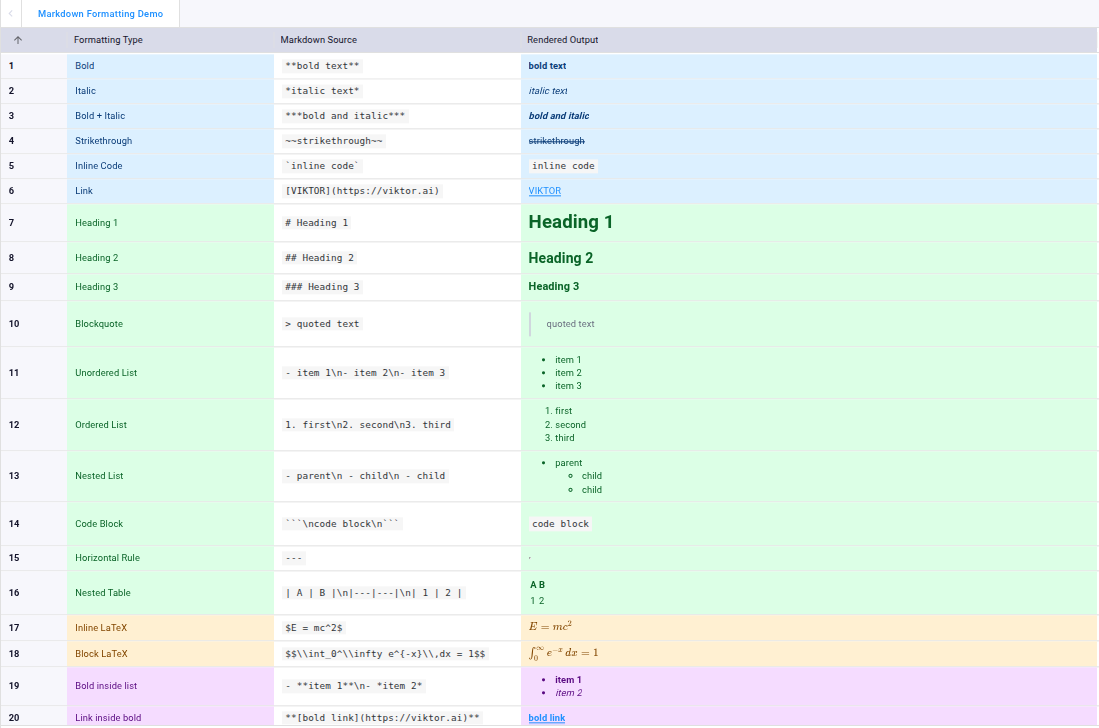Click the **bold text** source cell
1099x728 pixels.
[397, 66]
